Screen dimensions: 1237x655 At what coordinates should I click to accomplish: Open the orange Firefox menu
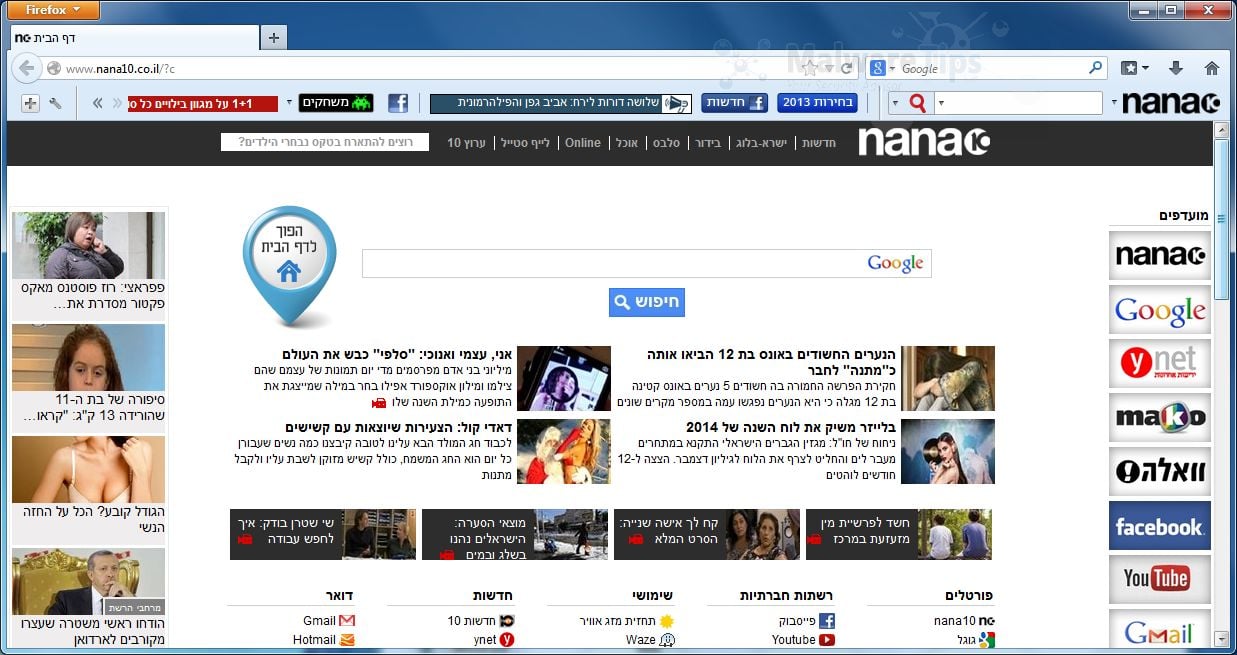click(x=52, y=9)
